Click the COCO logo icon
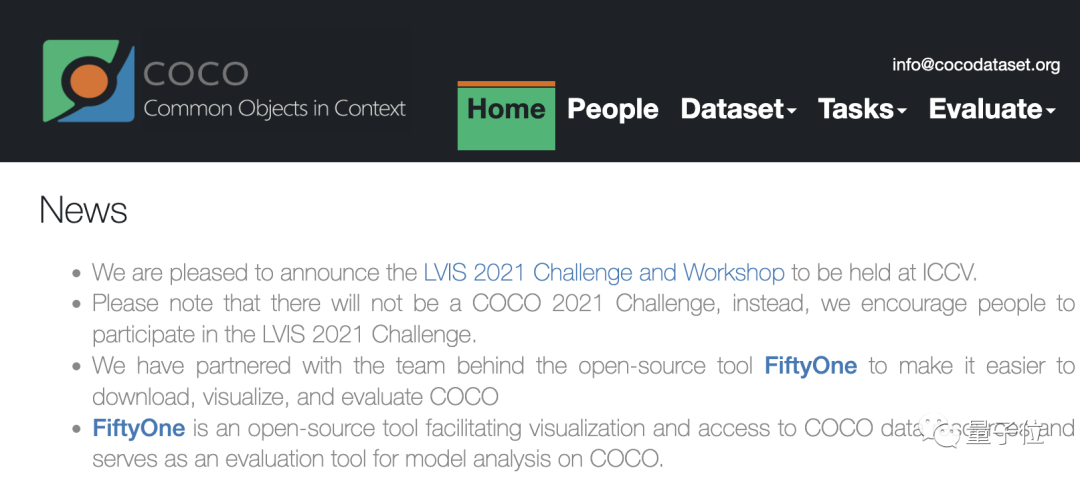1080x480 pixels. pos(89,81)
